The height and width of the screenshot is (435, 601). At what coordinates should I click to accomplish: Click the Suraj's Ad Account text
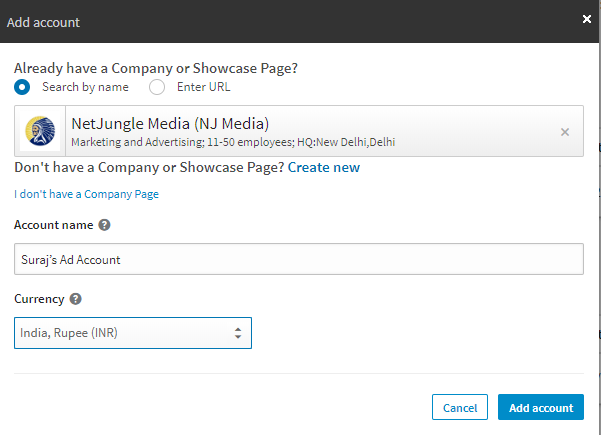pos(71,260)
